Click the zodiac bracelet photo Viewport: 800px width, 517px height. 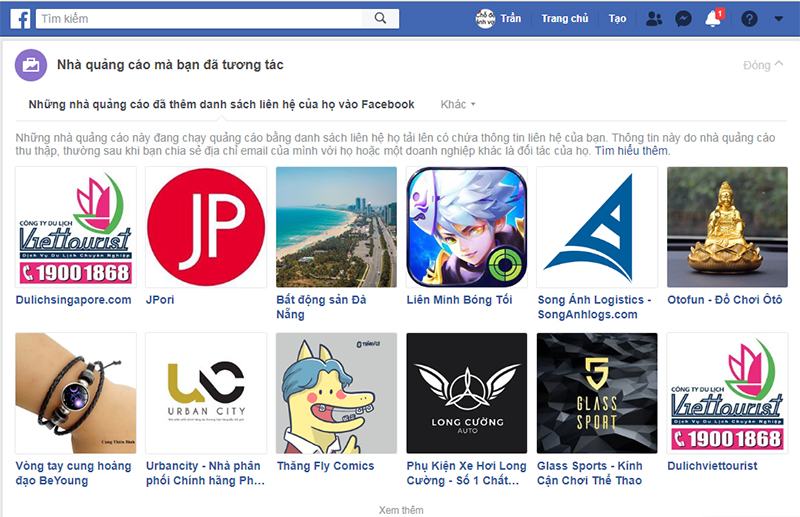click(x=76, y=393)
